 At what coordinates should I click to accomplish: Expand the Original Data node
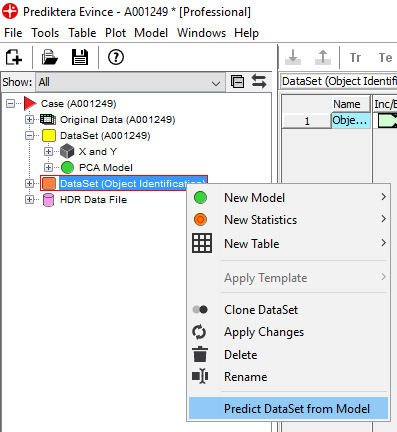pos(29,120)
